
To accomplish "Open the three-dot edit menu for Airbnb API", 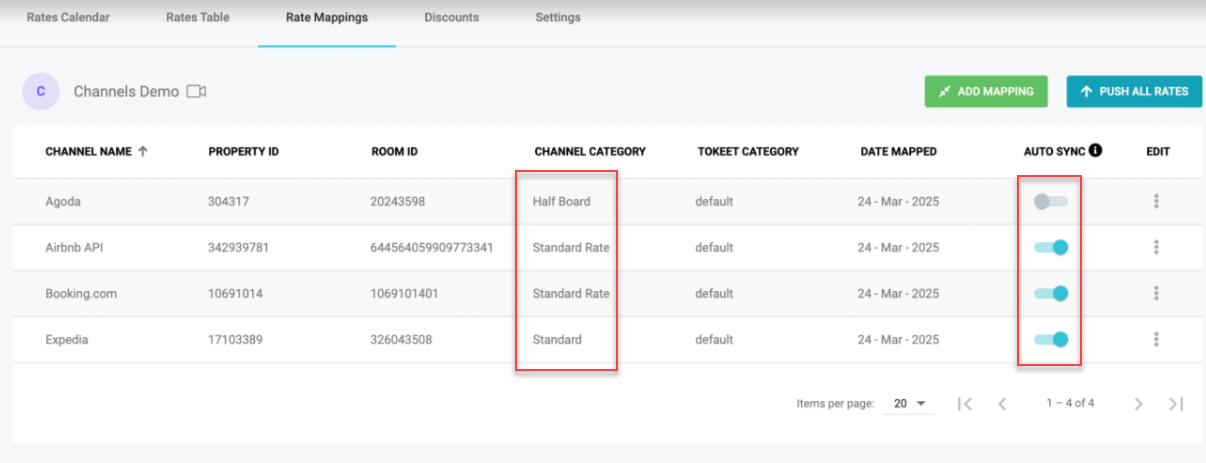I will pos(1156,247).
